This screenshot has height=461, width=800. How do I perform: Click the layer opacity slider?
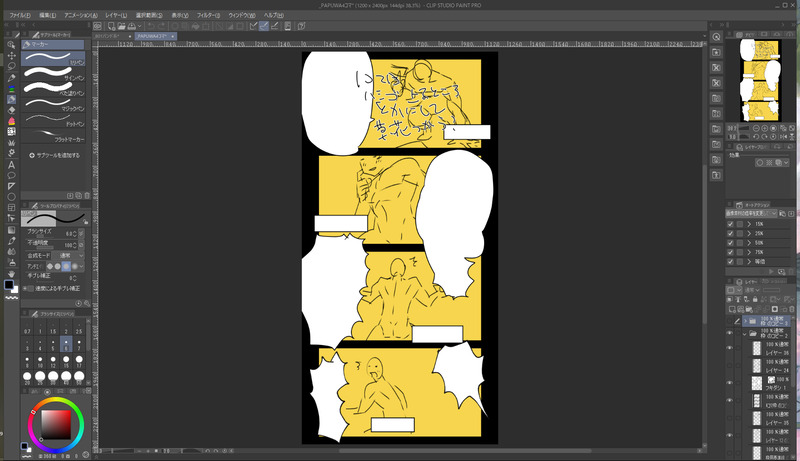click(771, 290)
